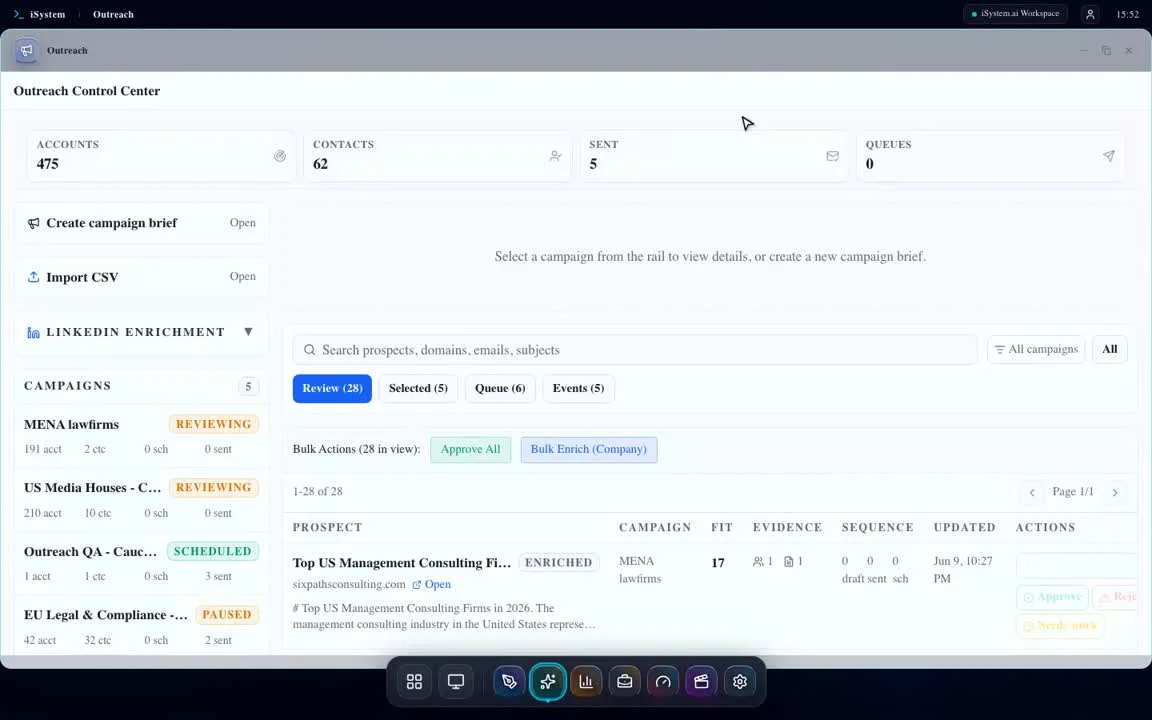Open the briefcase app in dock
1152x720 pixels.
point(624,682)
